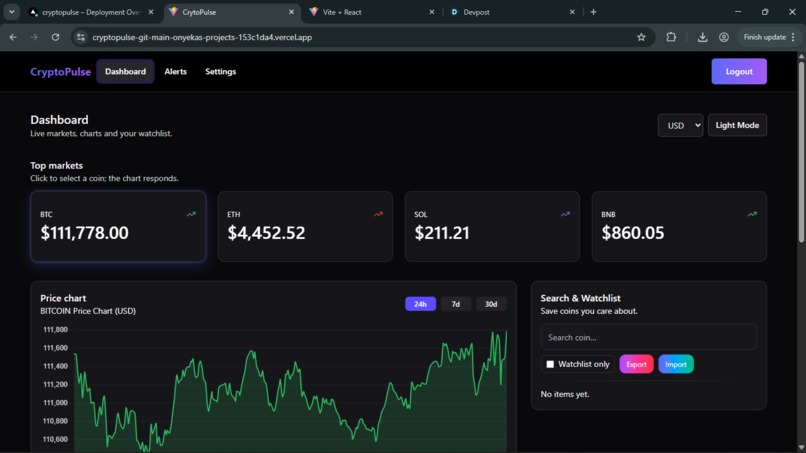Reload the current page
Viewport: 806px width, 453px height.
(x=56, y=37)
